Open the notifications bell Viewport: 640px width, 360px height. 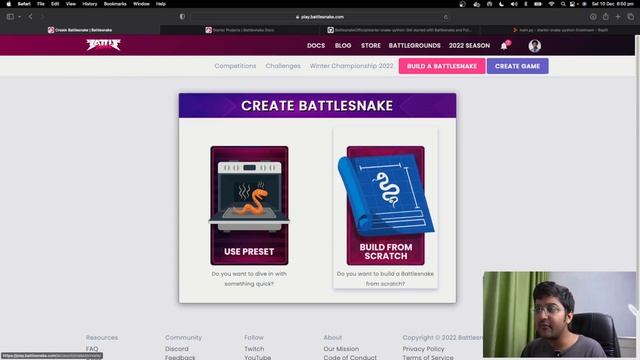[x=504, y=46]
